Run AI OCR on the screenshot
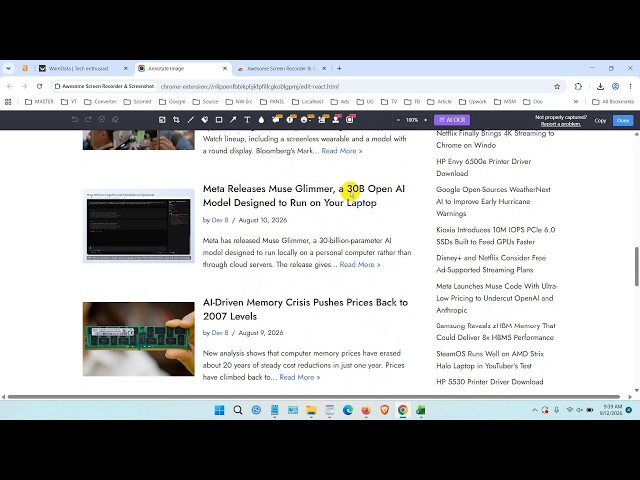Image resolution: width=640 pixels, height=480 pixels. (452, 120)
